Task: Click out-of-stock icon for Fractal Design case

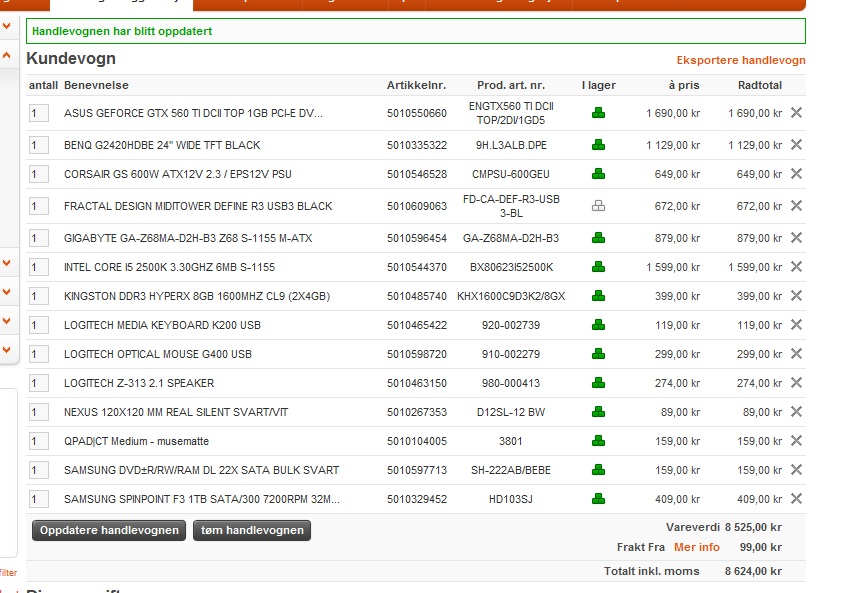Action: pyautogui.click(x=599, y=206)
